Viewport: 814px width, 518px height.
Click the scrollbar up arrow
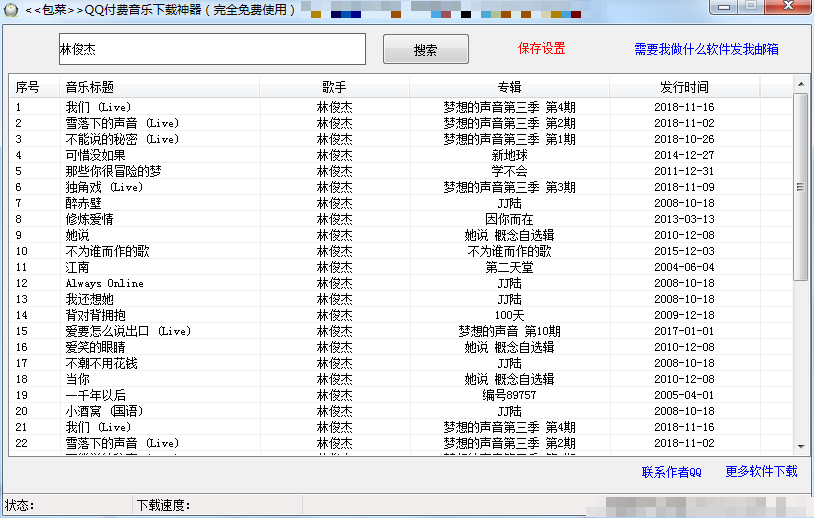tap(801, 84)
